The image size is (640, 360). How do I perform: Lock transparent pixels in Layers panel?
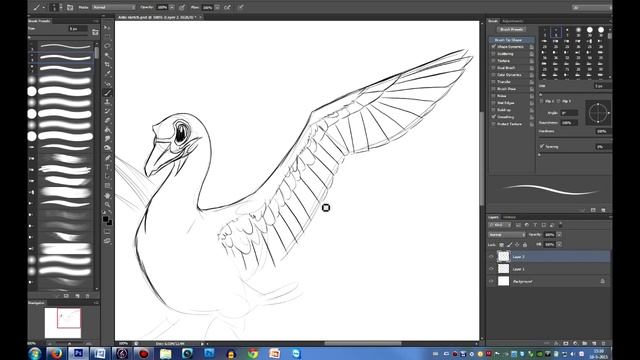click(x=502, y=244)
